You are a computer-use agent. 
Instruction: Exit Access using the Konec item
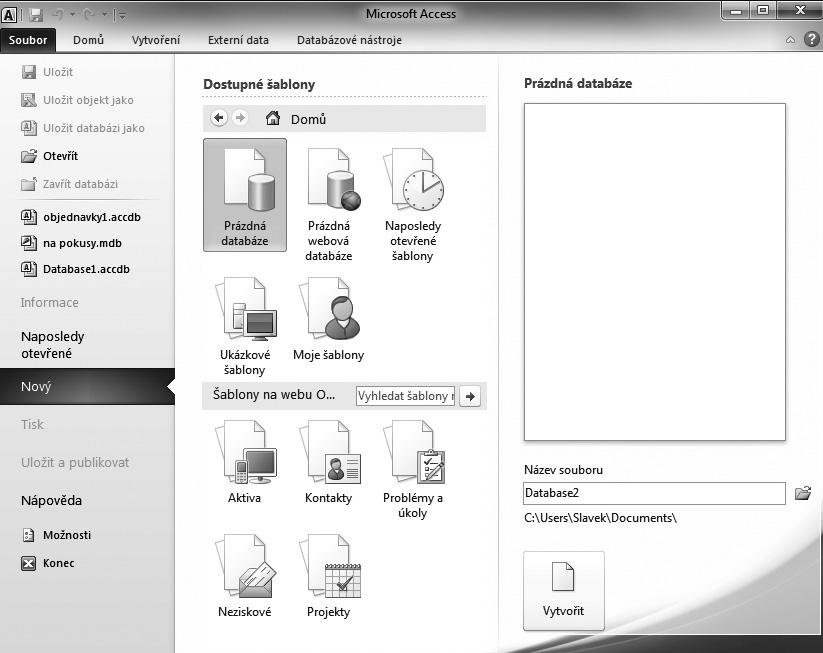click(48, 563)
